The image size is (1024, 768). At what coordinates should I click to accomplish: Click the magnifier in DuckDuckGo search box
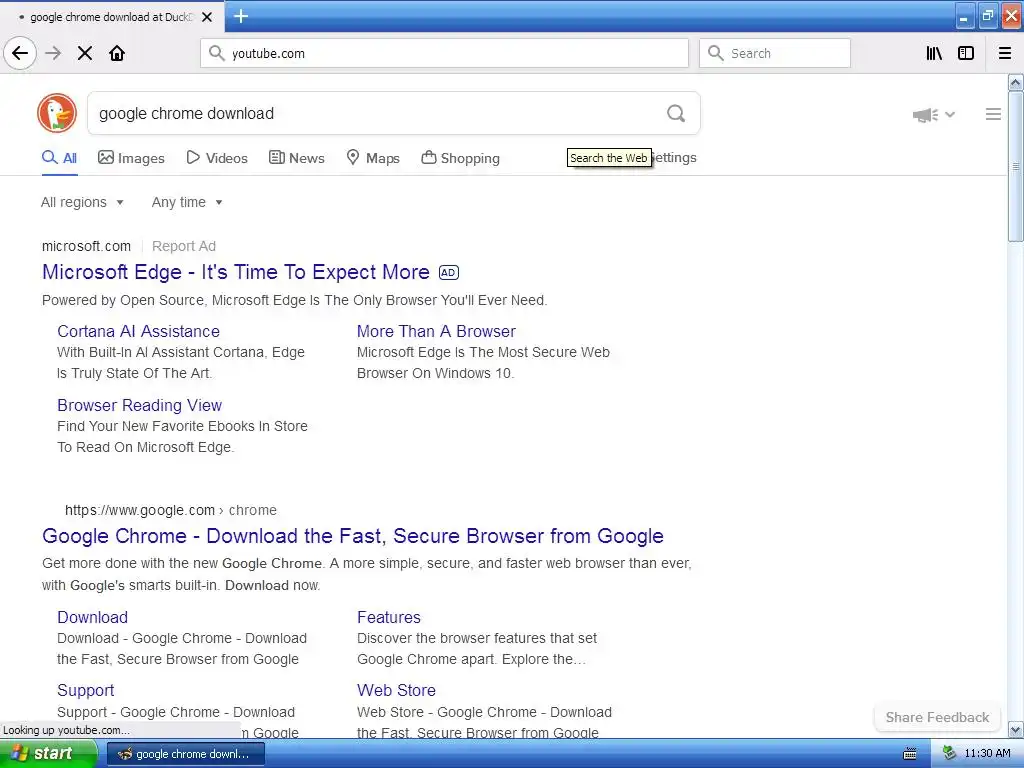pos(676,114)
